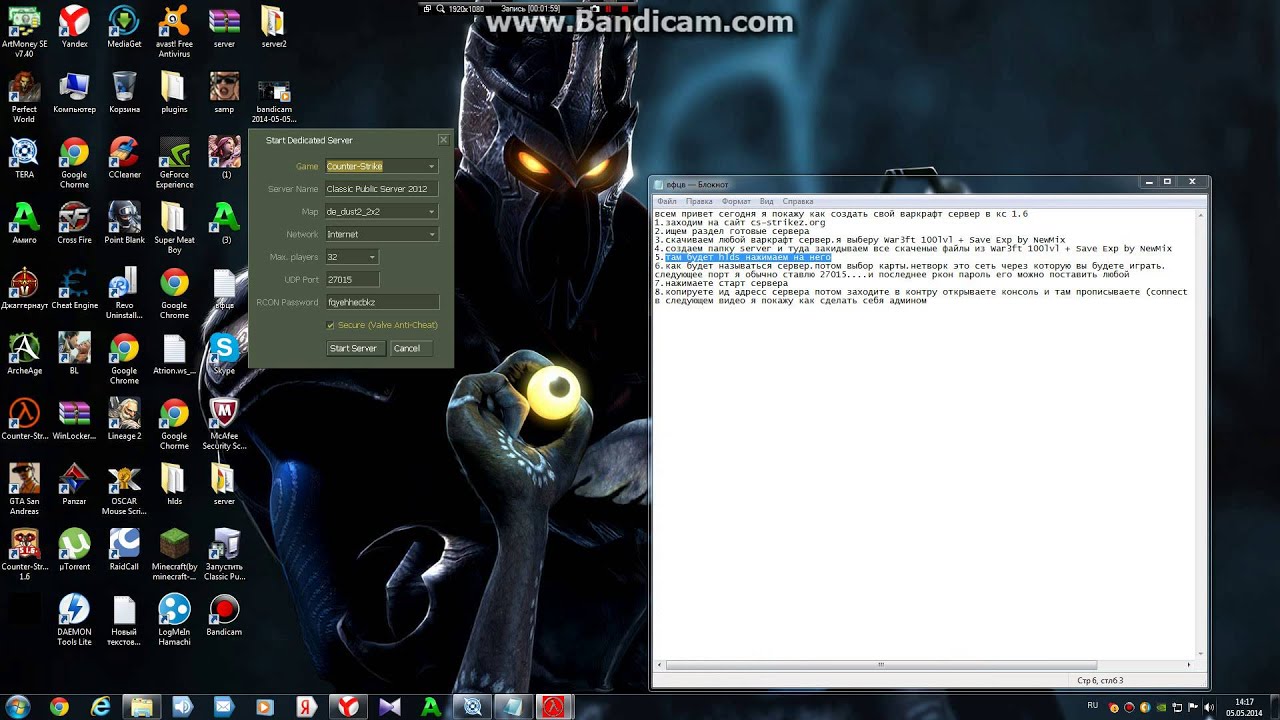
Task: Open the Skype desktop shortcut
Action: [224, 353]
